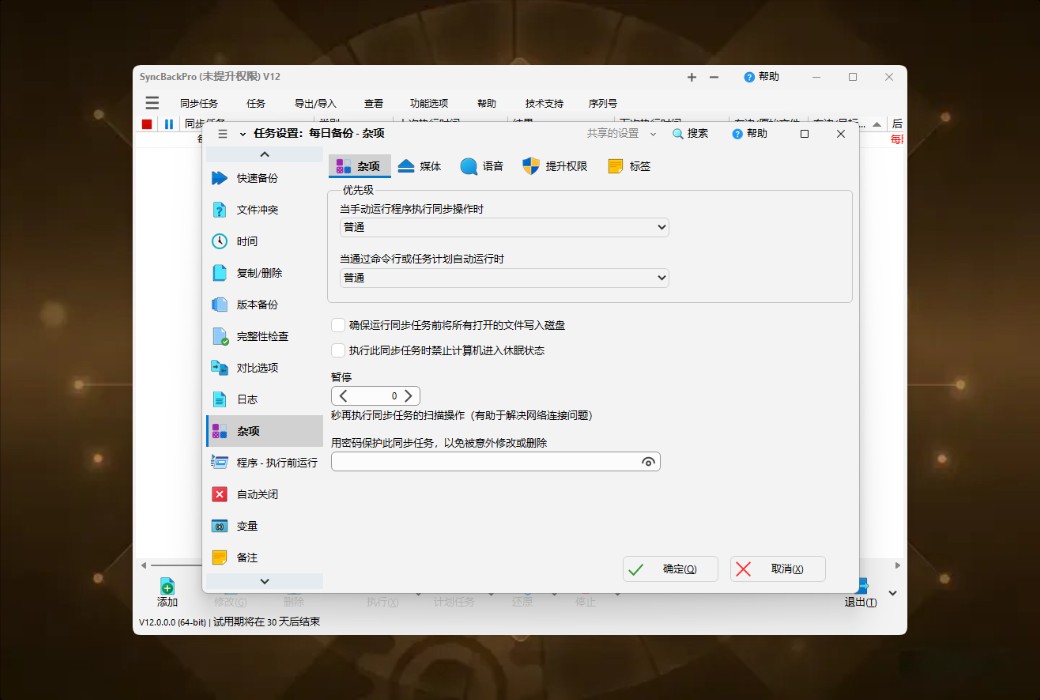Viewport: 1040px width, 700px height.
Task: Expand the 共享的设置 dropdown
Action: pos(655,133)
